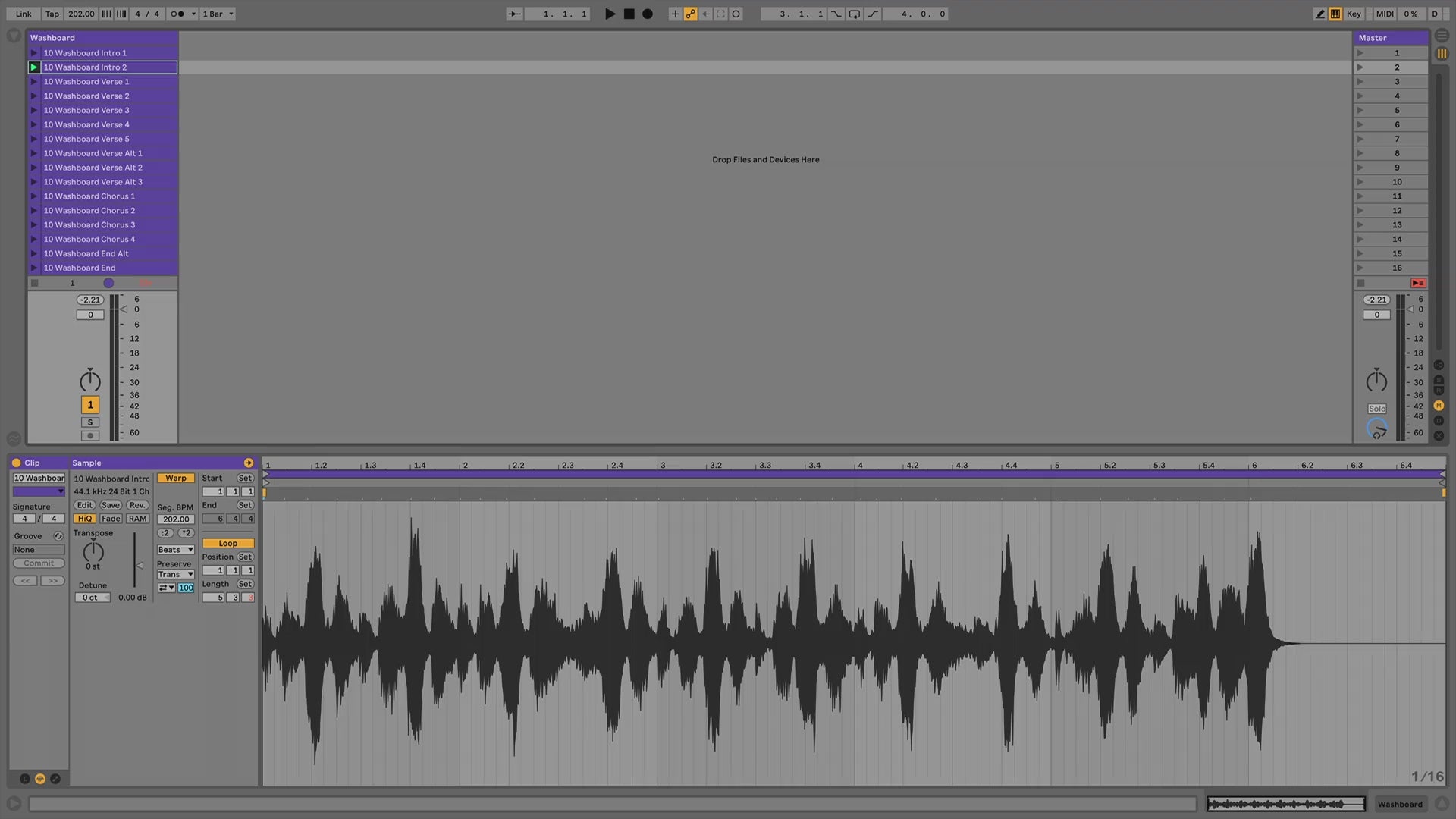The height and width of the screenshot is (819, 1456).
Task: Double the tempo with *2 button
Action: [186, 533]
